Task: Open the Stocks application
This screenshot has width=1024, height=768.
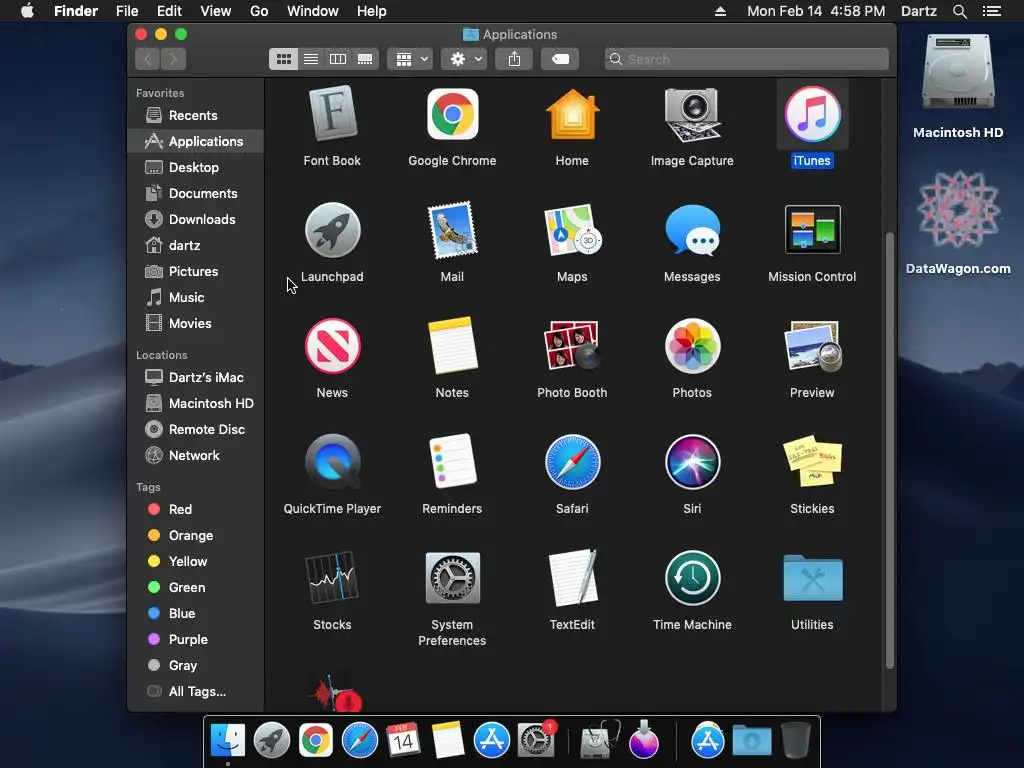Action: coord(332,578)
